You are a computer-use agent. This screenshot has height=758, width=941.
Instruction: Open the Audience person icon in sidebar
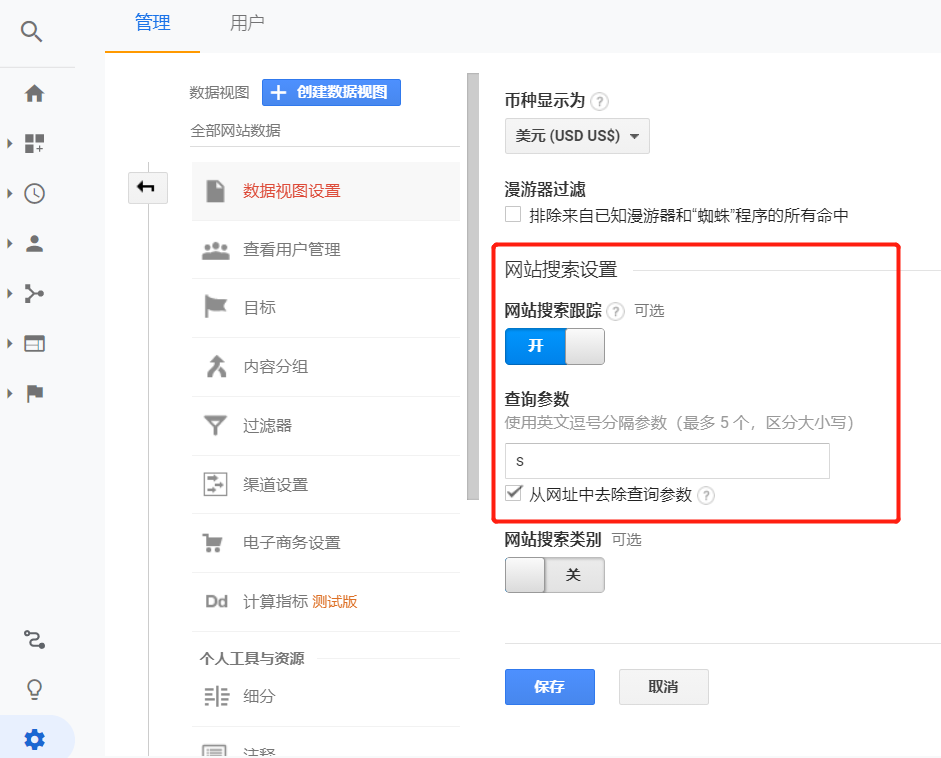tap(34, 243)
